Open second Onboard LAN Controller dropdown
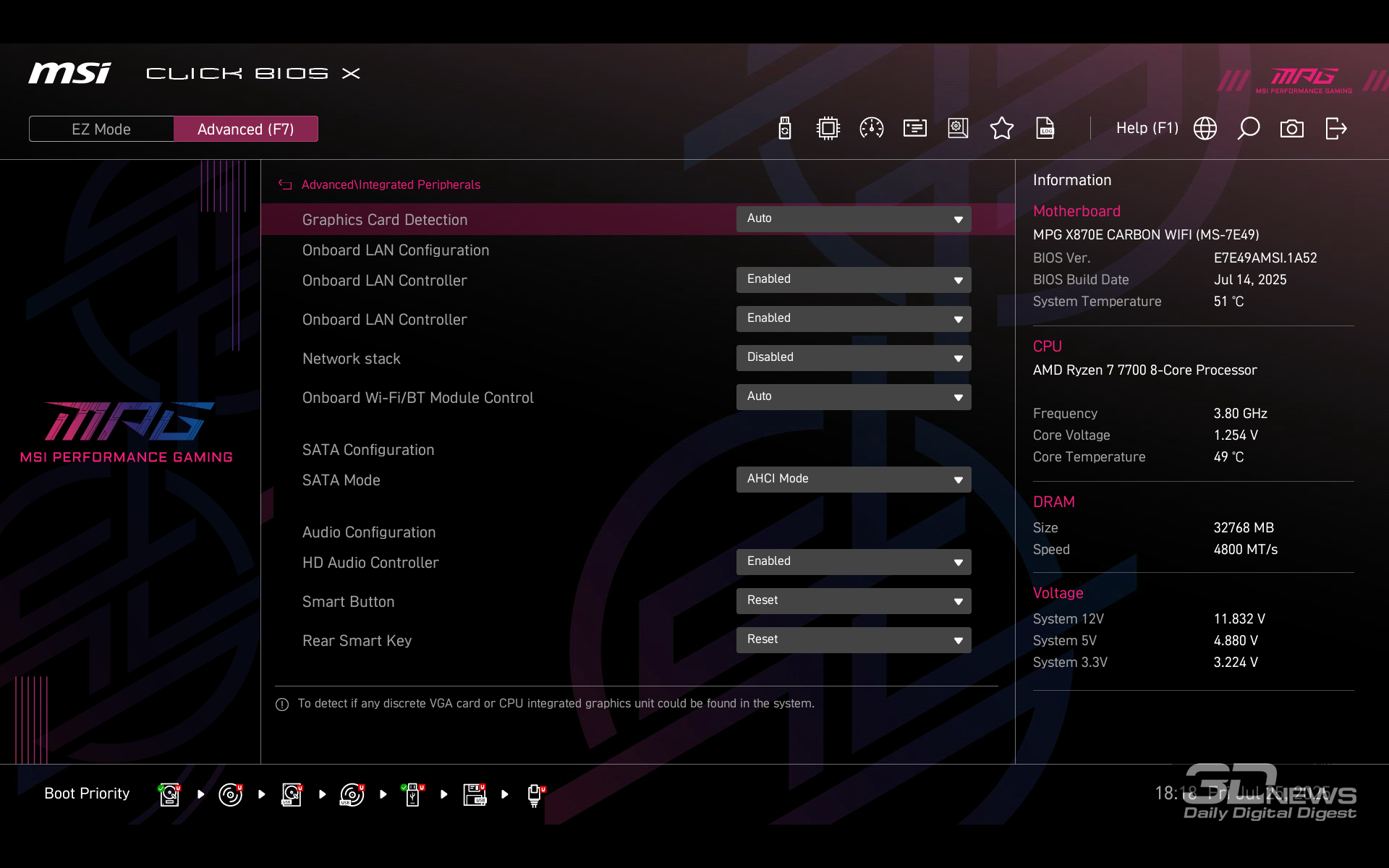This screenshot has width=1389, height=868. pos(854,319)
